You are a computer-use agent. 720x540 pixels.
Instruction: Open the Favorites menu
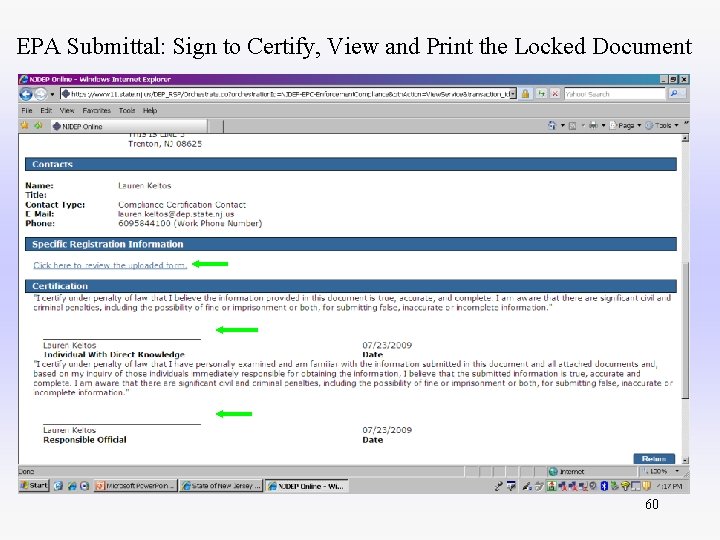point(96,111)
